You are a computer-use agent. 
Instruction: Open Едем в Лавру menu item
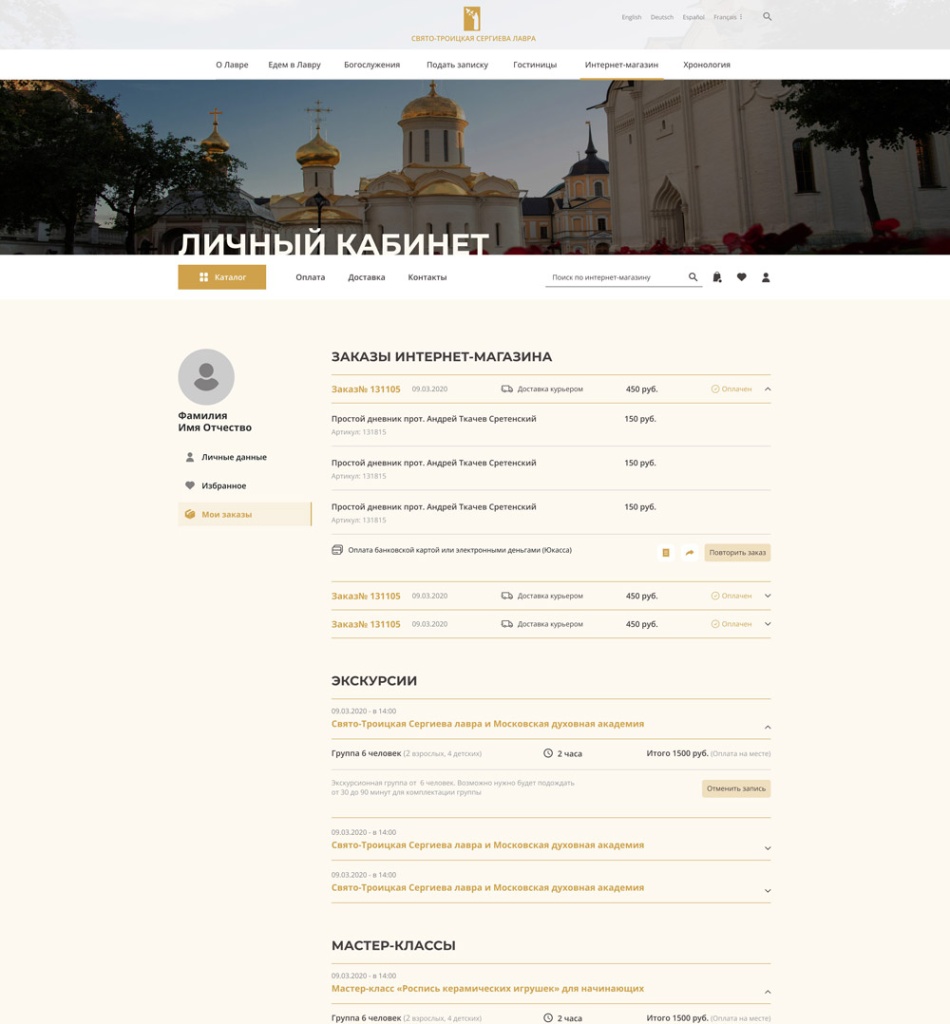294,65
